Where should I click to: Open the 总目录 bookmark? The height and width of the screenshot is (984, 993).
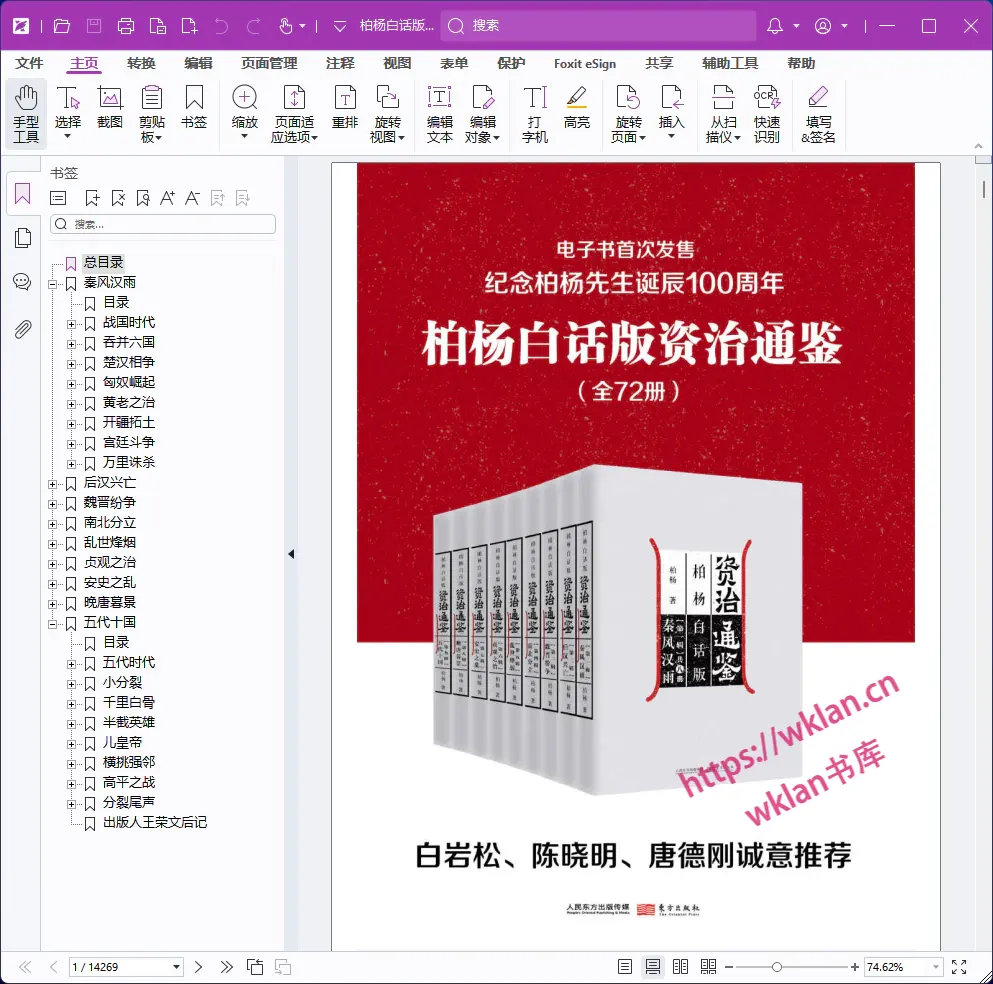click(x=103, y=262)
